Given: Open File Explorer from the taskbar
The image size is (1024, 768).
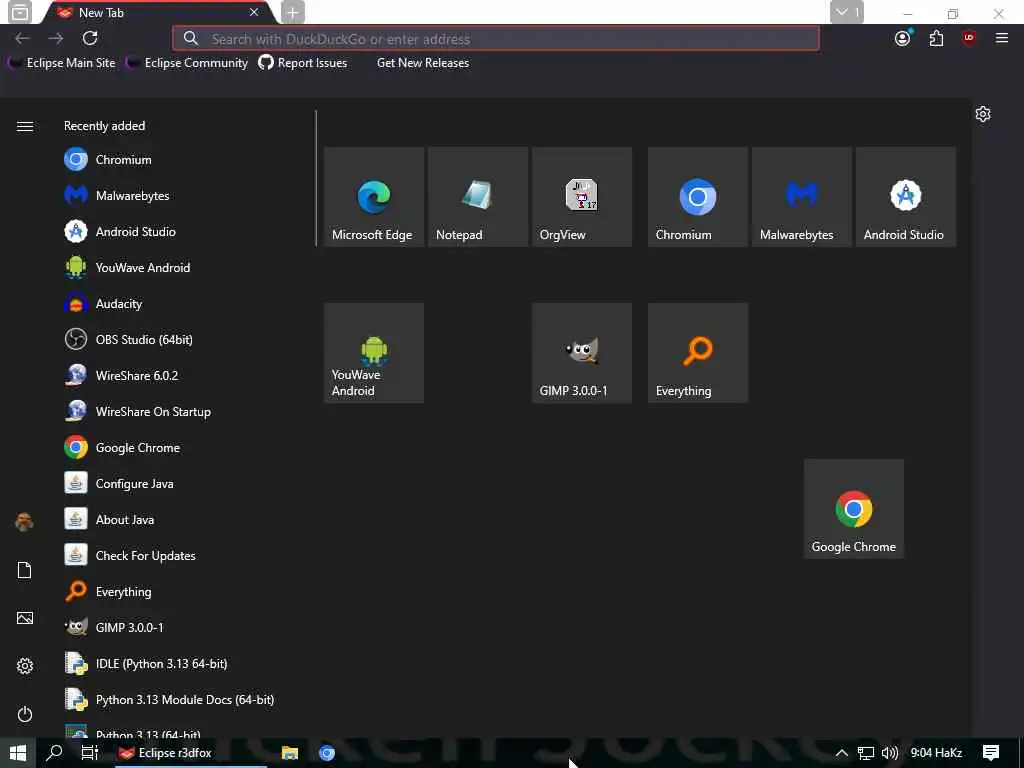Looking at the screenshot, I should pyautogui.click(x=290, y=753).
